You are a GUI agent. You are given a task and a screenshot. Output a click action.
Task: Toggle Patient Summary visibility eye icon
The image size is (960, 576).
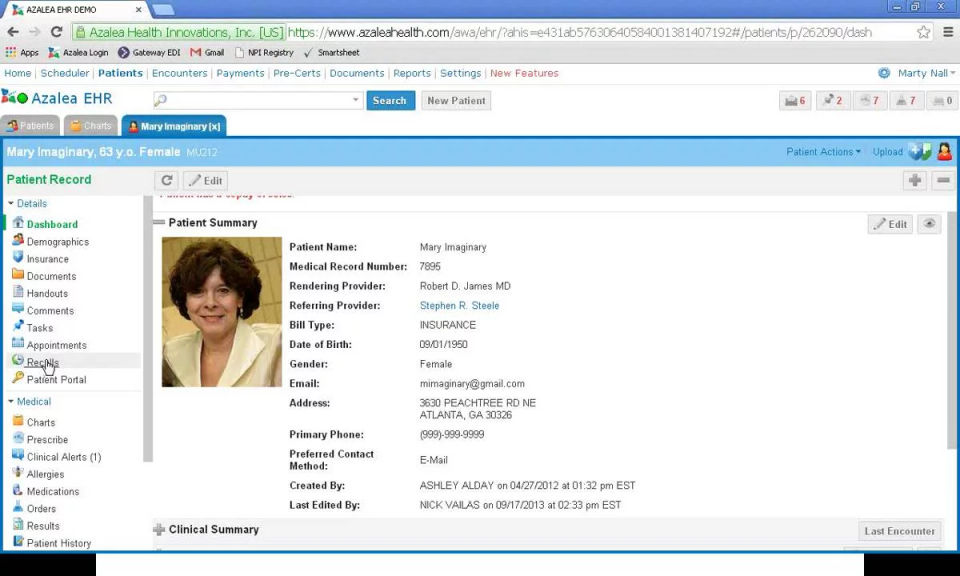[929, 224]
